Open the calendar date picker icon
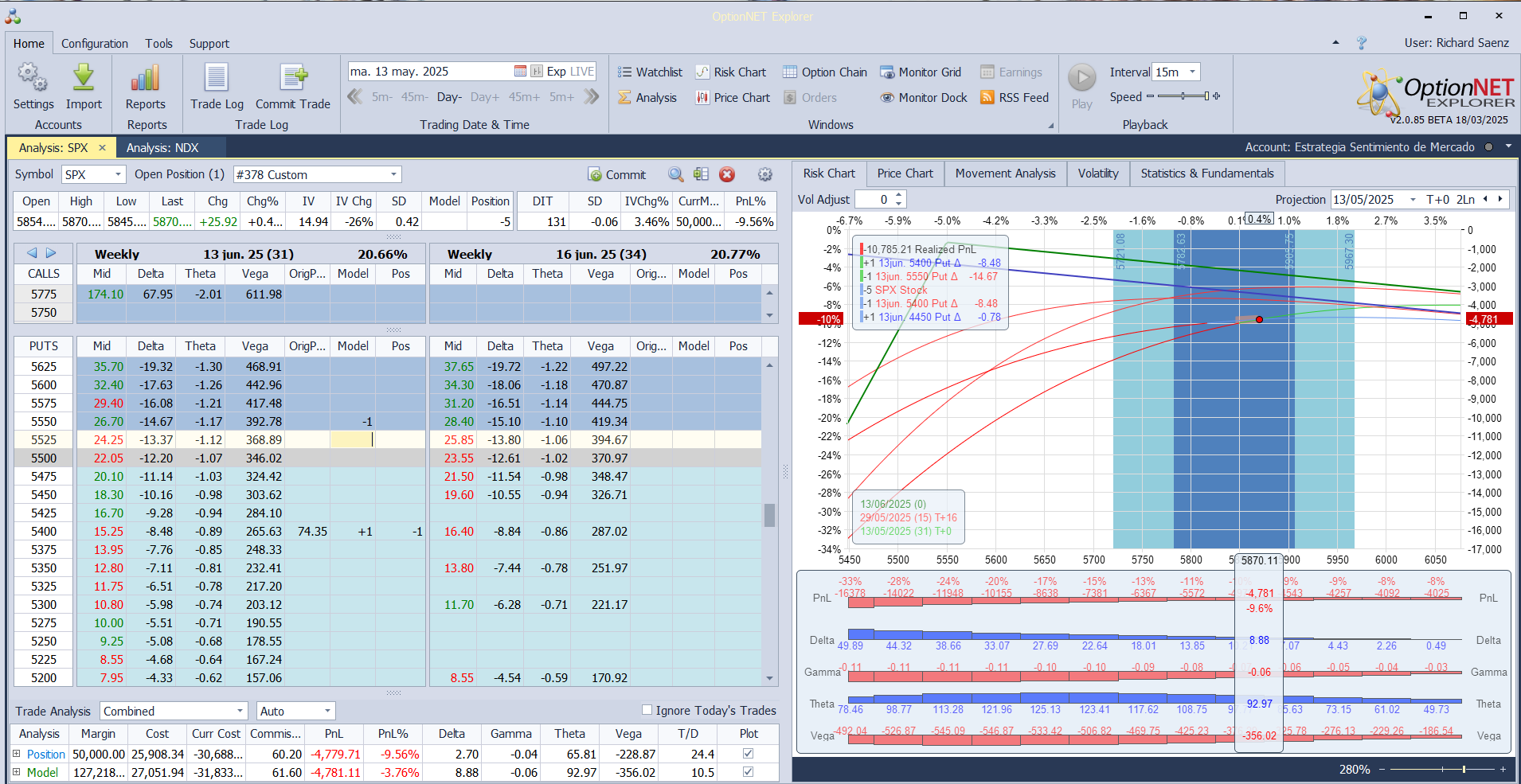Viewport: 1521px width, 784px height. (520, 71)
